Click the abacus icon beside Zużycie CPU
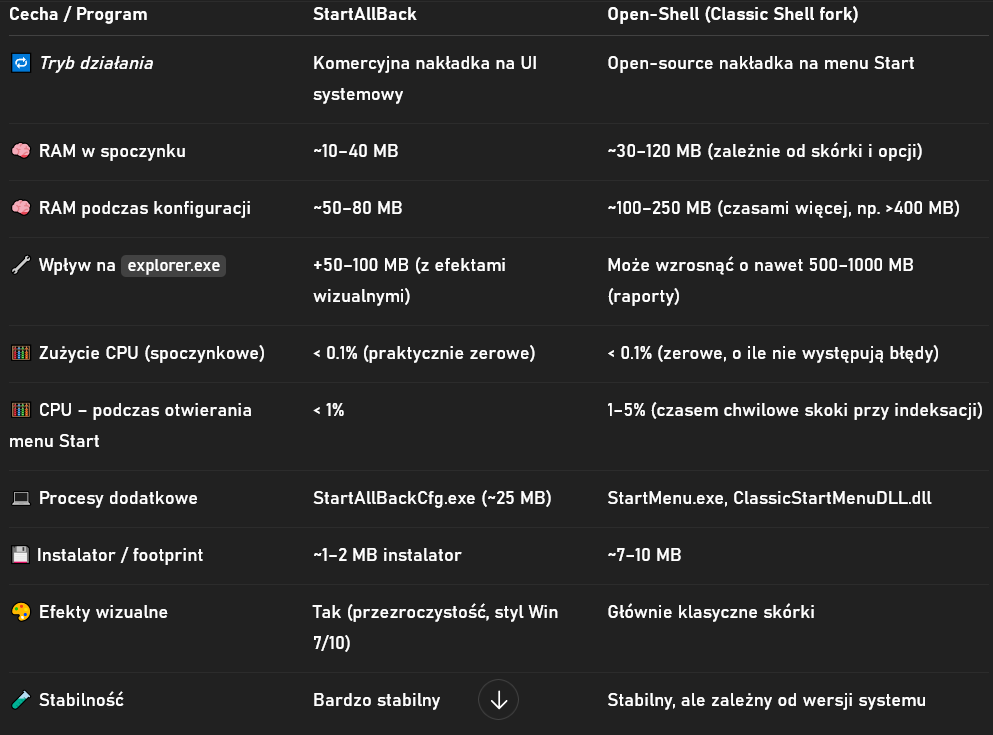This screenshot has width=993, height=735. point(20,353)
